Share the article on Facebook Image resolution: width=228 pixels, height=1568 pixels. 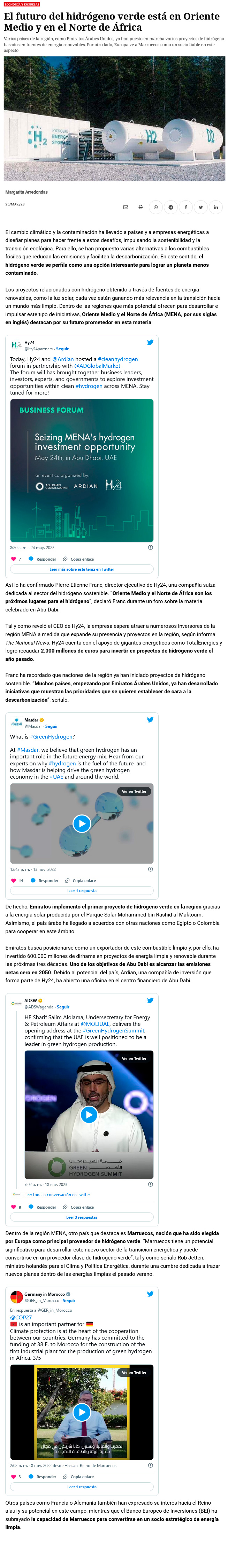coord(186,207)
